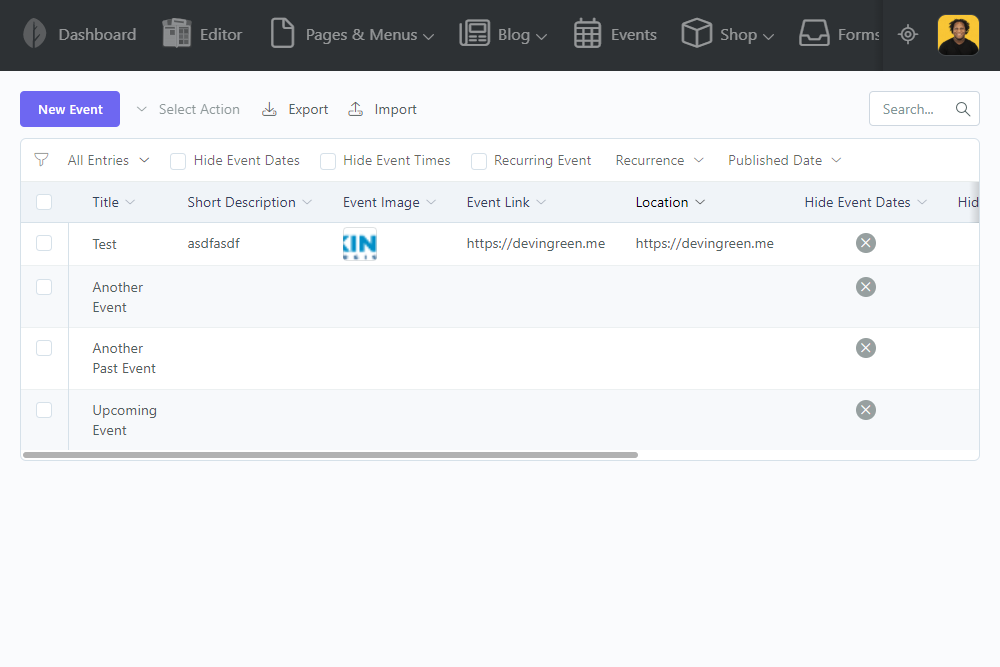
Task: Click the asdfasdf short description cell
Action: click(x=214, y=243)
